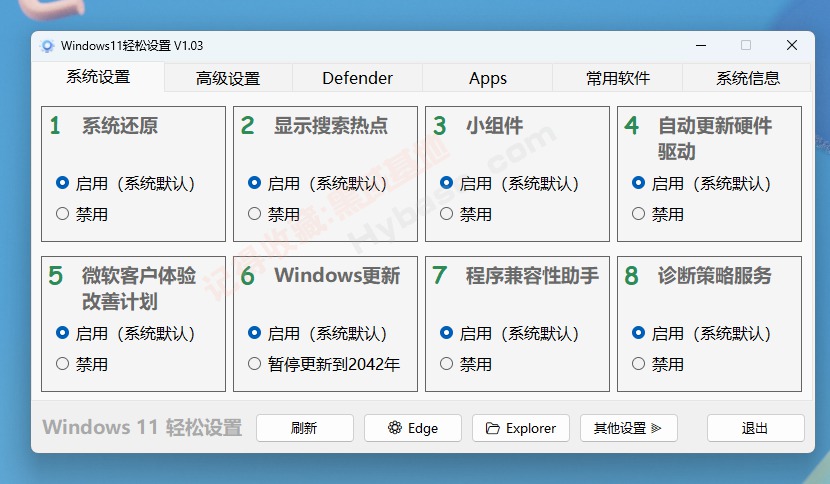Click the window title Windows11轻松设置 V1.03
Screen dimensions: 830x484
pos(132,46)
